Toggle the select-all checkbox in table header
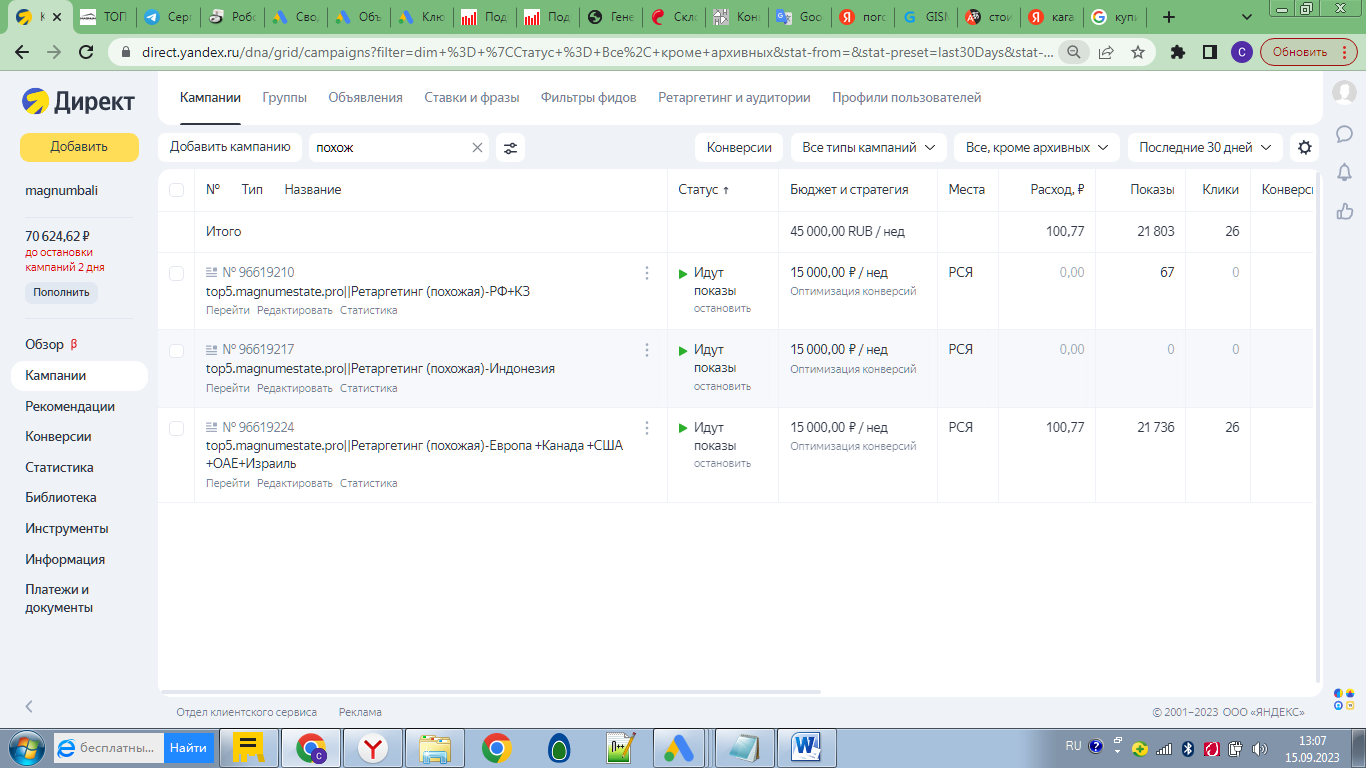This screenshot has width=1366, height=768. [177, 190]
